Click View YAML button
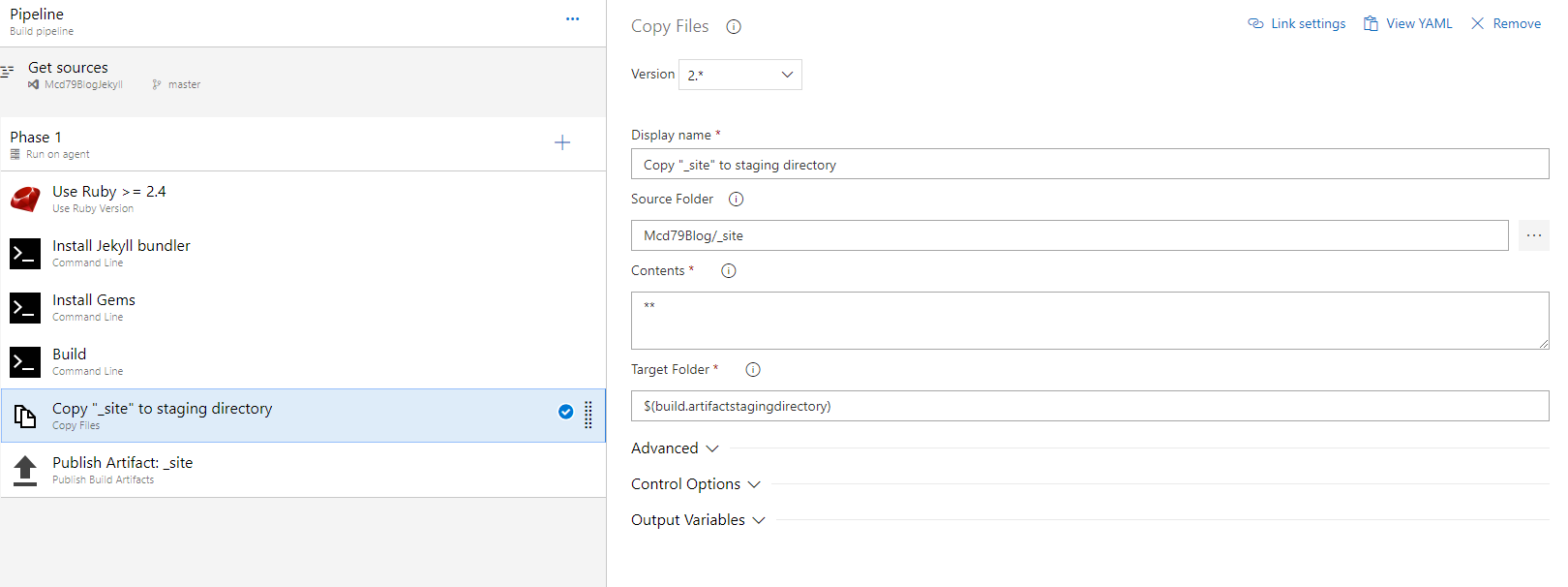Image resolution: width=1568 pixels, height=587 pixels. 1408,23
